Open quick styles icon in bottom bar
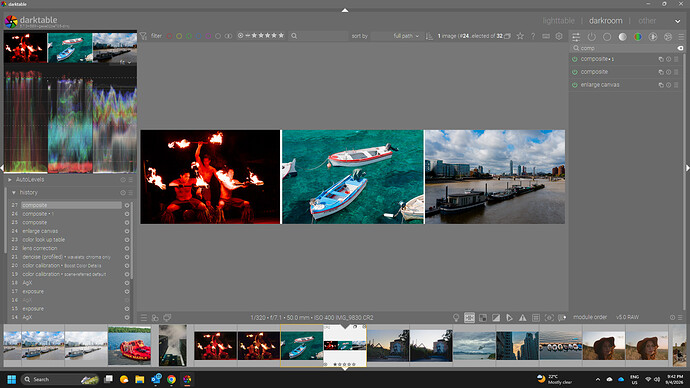This screenshot has height=388, width=690. click(155, 317)
